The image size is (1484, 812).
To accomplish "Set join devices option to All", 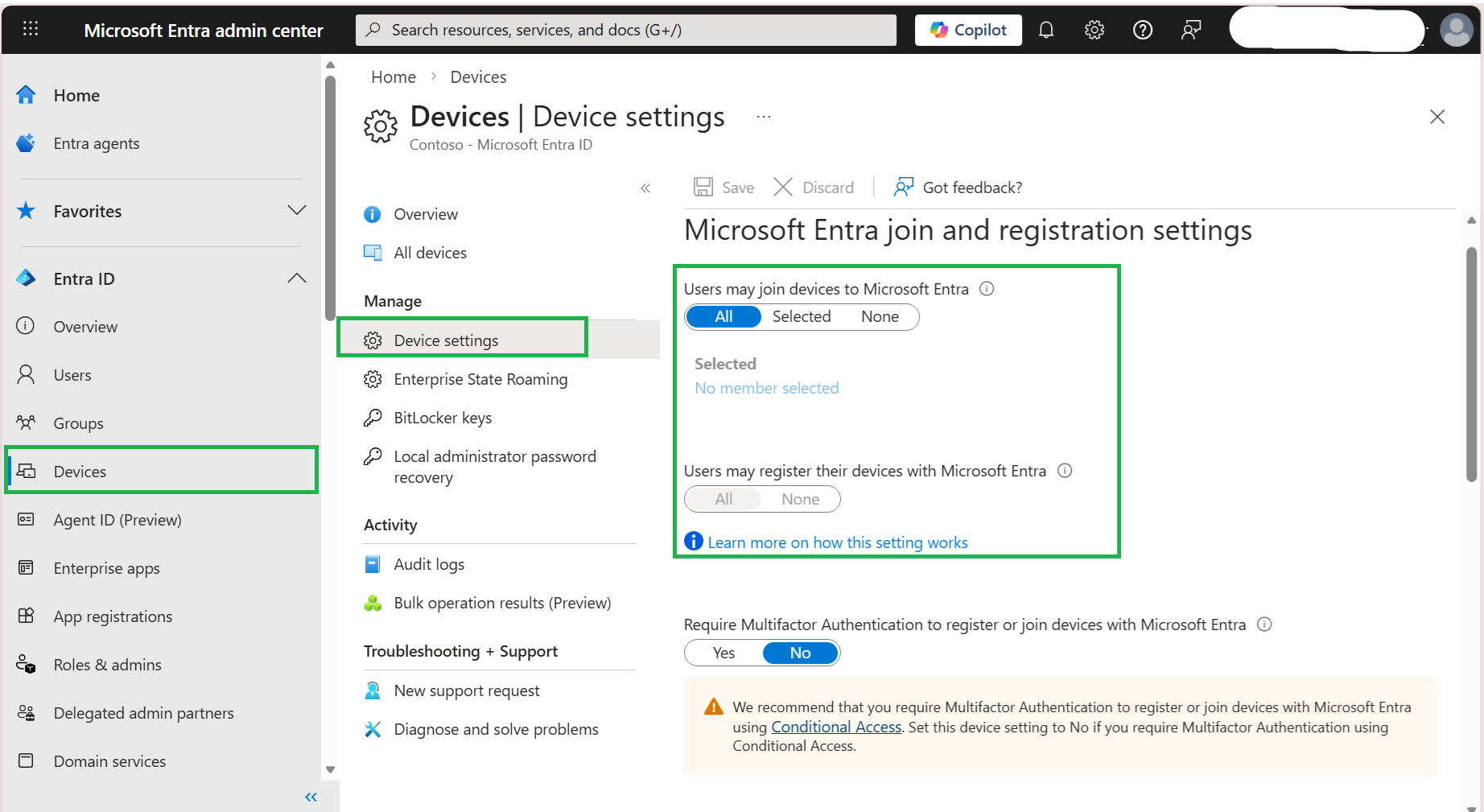I will click(x=723, y=317).
